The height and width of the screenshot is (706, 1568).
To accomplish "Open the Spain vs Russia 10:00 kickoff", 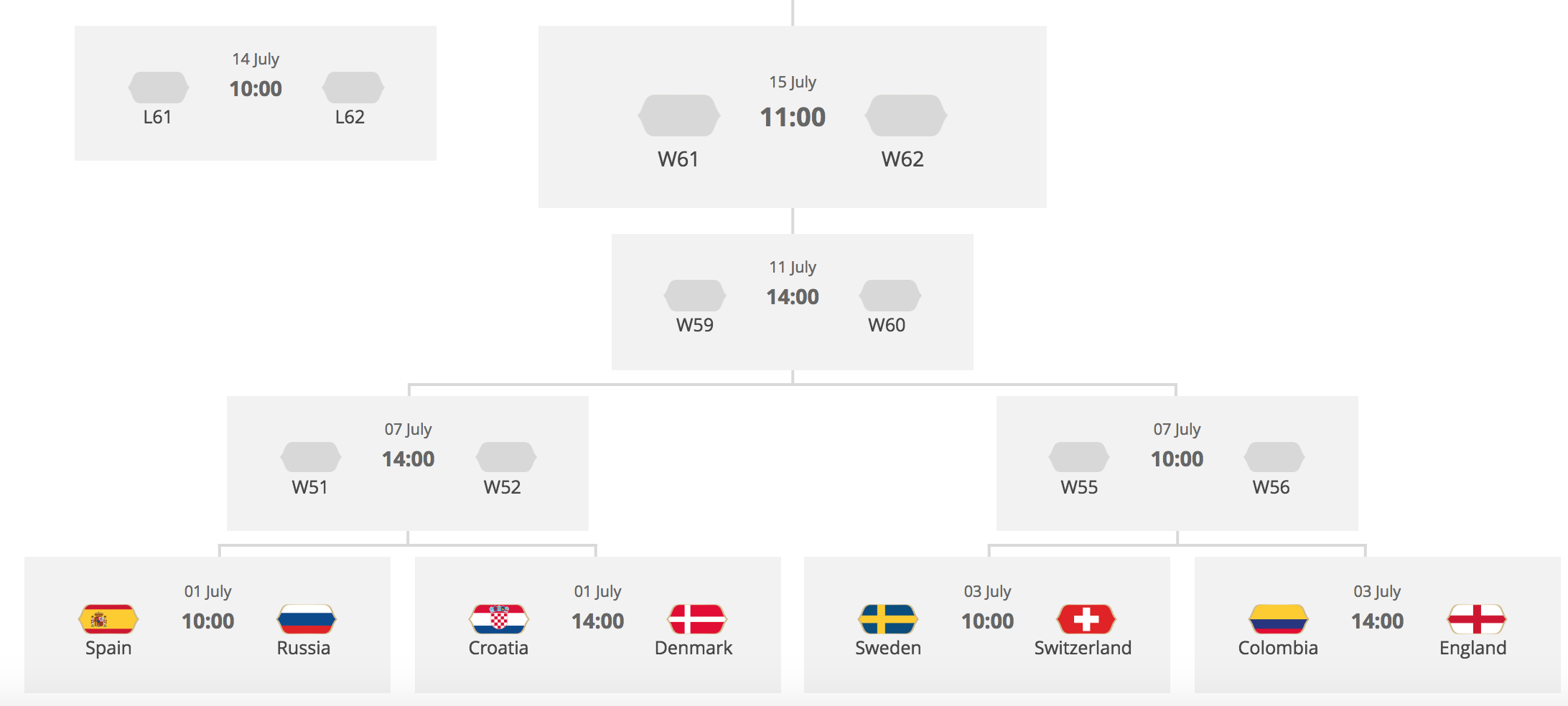I will coord(208,621).
